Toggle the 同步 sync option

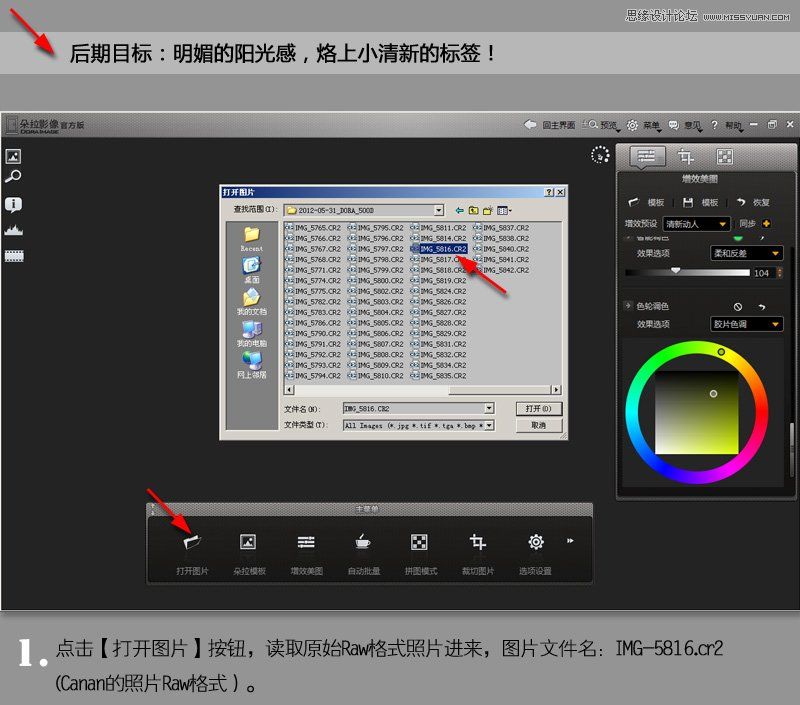tap(746, 224)
